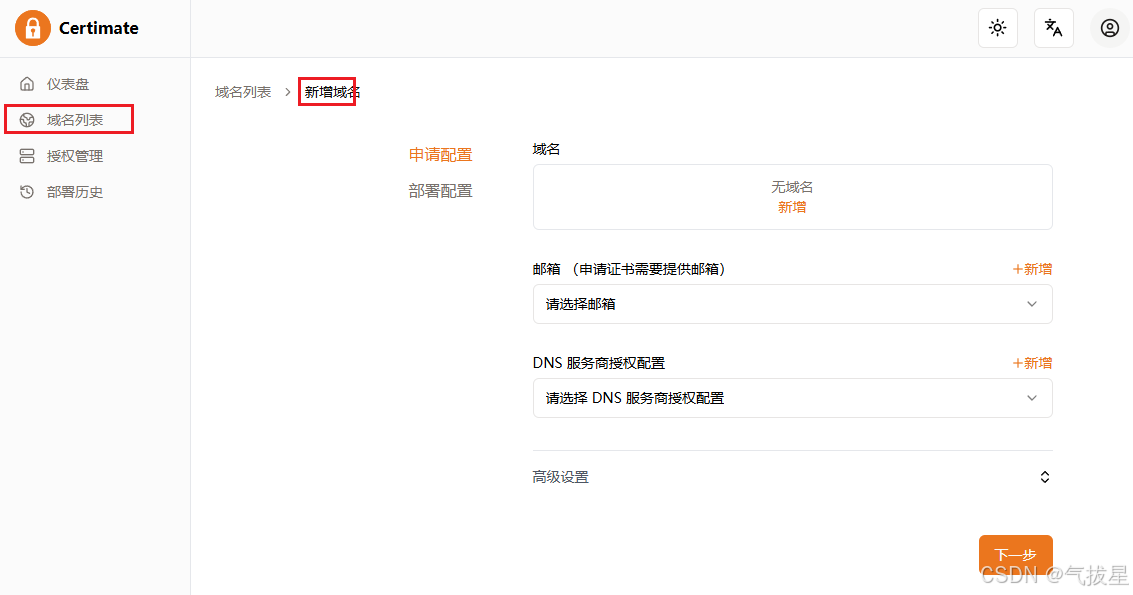Open the 请选择 DNS 服务商授权配置 dropdown

793,398
